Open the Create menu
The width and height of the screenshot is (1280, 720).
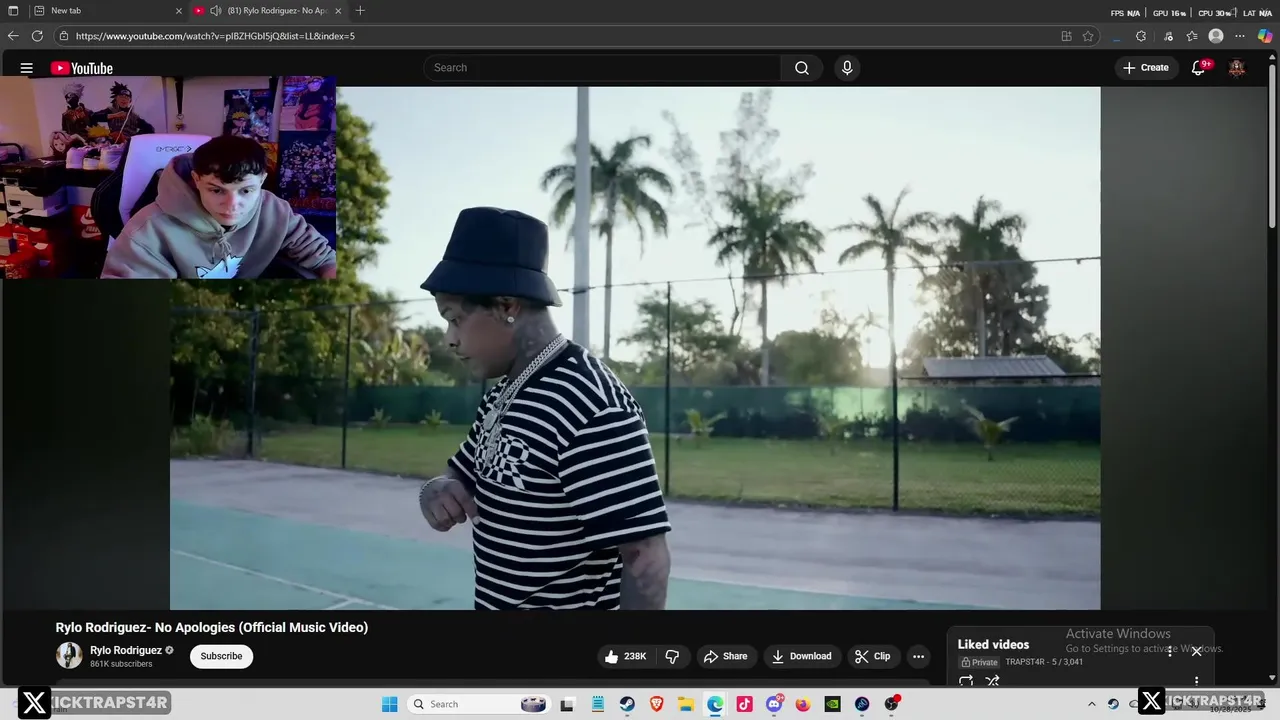click(x=1145, y=68)
